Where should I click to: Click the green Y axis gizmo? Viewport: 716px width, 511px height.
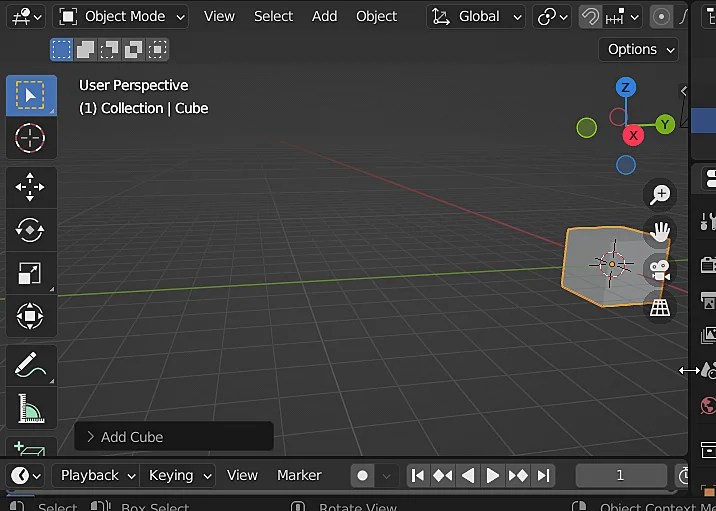click(665, 124)
